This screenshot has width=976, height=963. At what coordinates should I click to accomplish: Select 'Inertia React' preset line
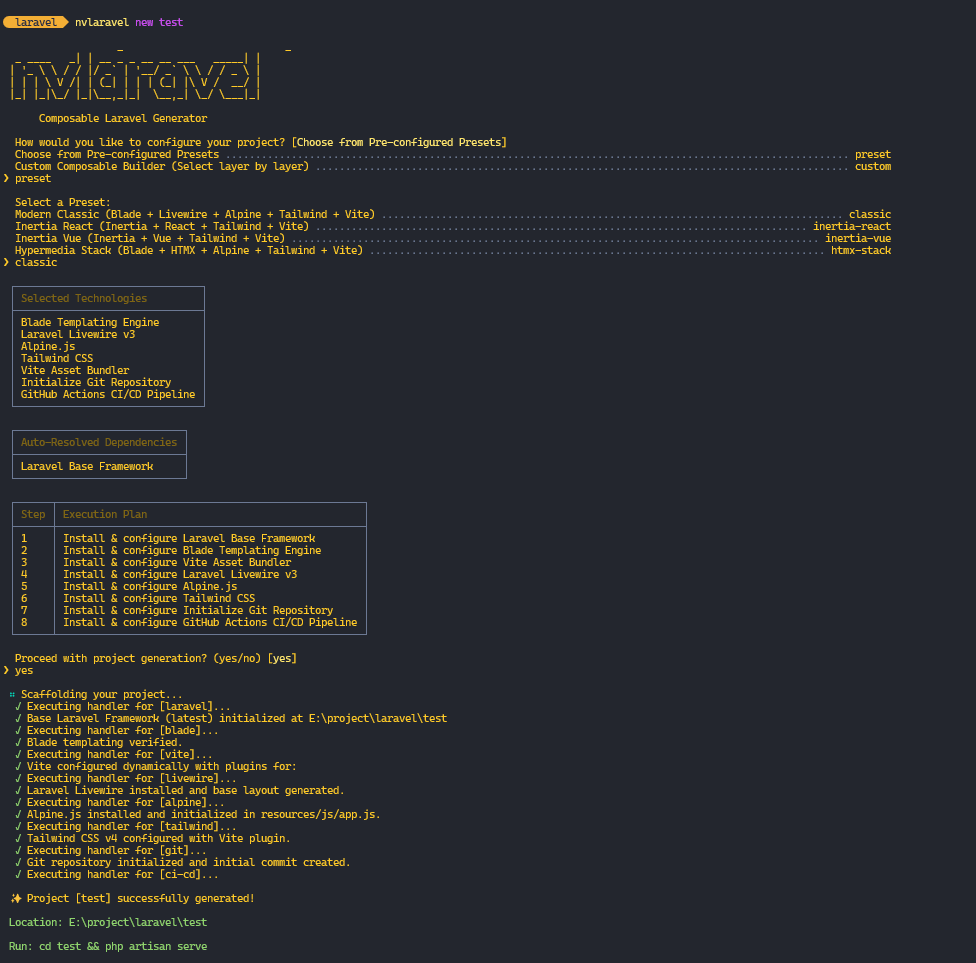pyautogui.click(x=453, y=226)
